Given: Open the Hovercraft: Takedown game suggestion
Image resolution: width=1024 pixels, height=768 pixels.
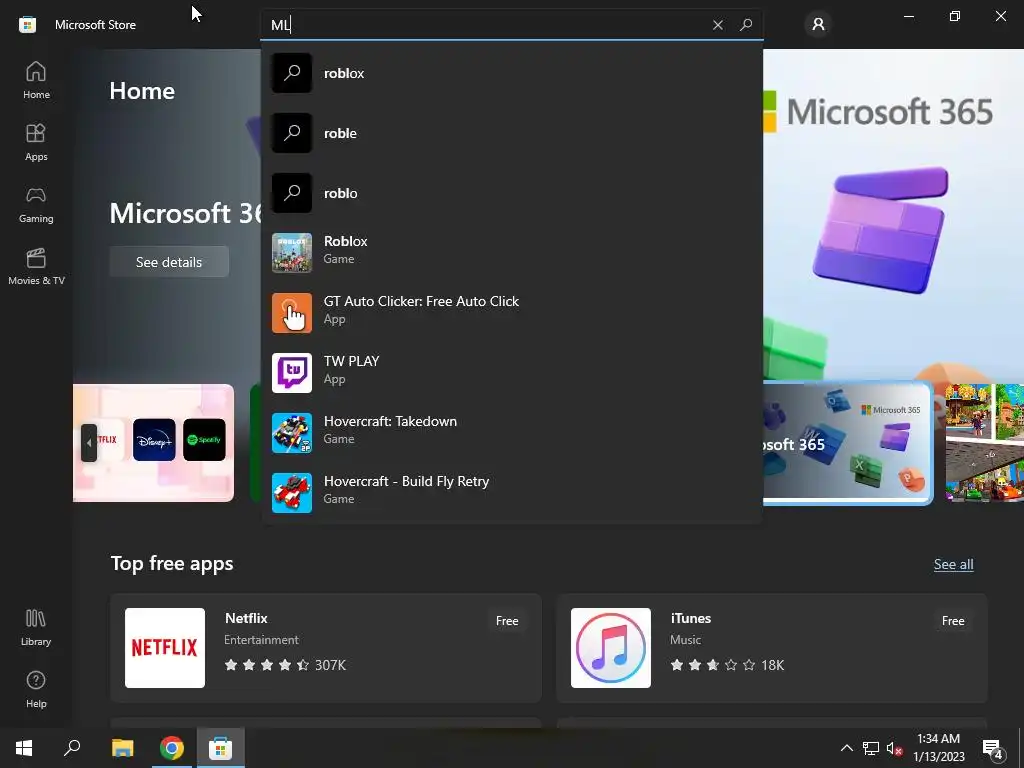Looking at the screenshot, I should coord(511,433).
